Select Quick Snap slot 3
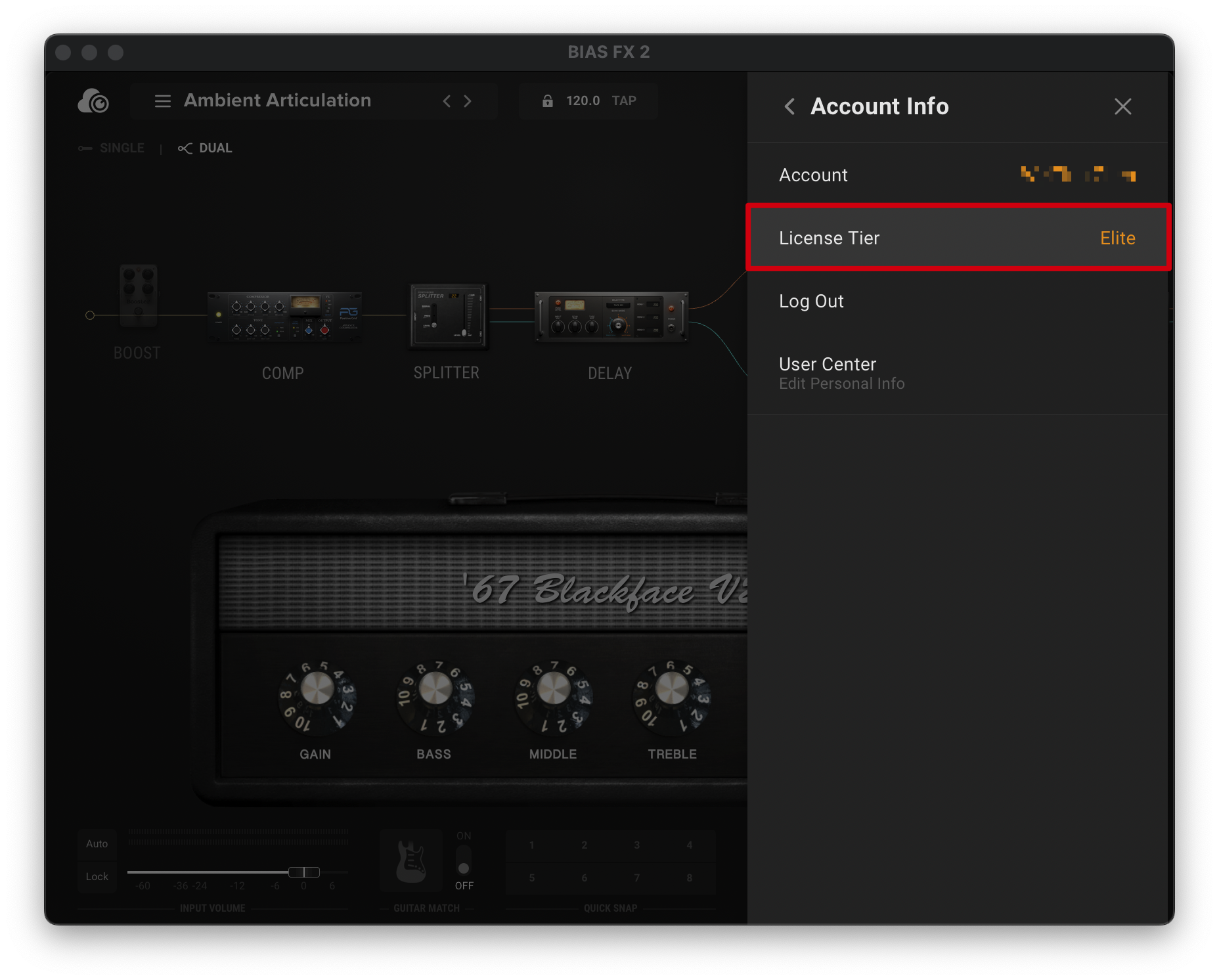Screen dimensions: 1219x980 (637, 845)
